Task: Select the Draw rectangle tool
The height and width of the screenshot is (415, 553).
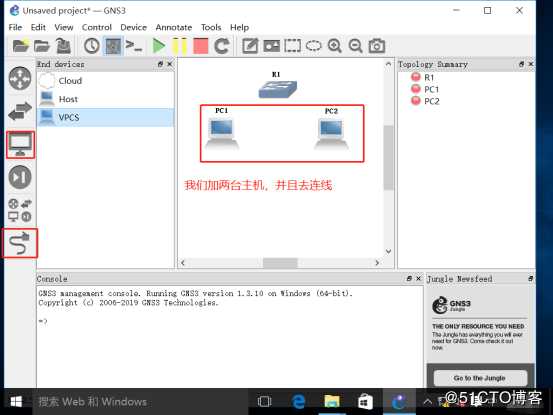Action: point(293,46)
